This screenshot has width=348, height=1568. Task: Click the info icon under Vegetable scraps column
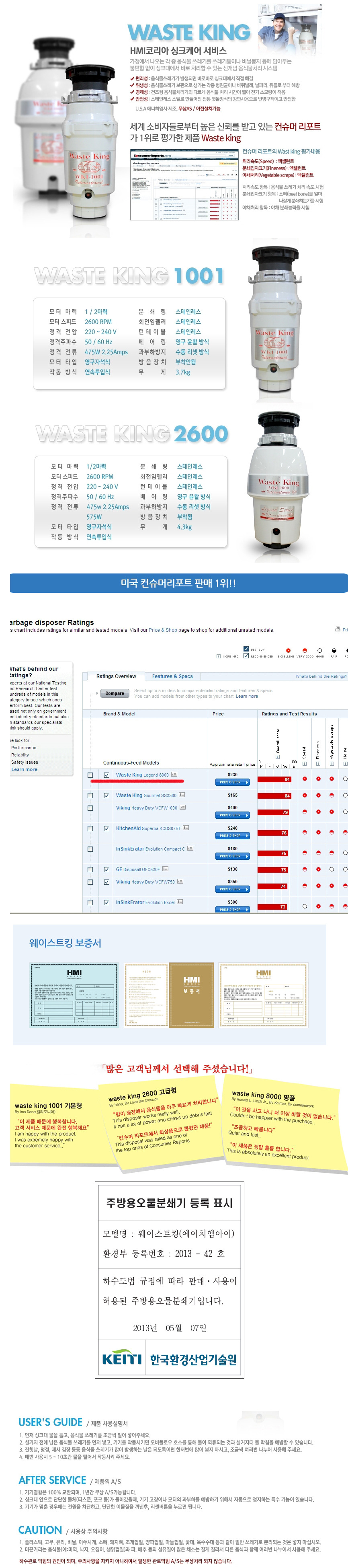coord(332,763)
